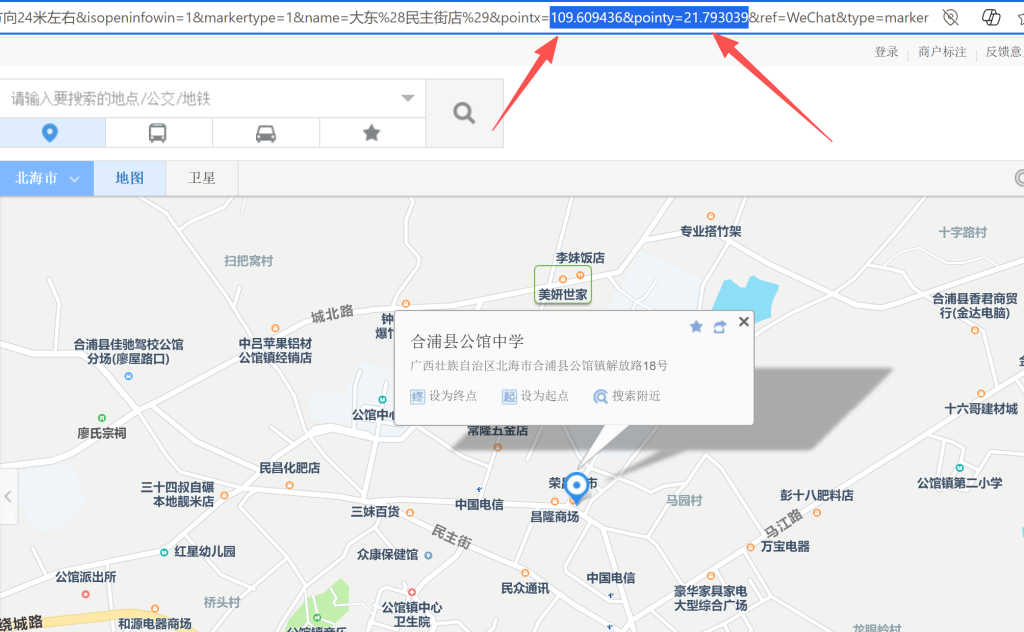Image resolution: width=1024 pixels, height=632 pixels.
Task: Click the 昌隆商场 map label
Action: coord(554,516)
